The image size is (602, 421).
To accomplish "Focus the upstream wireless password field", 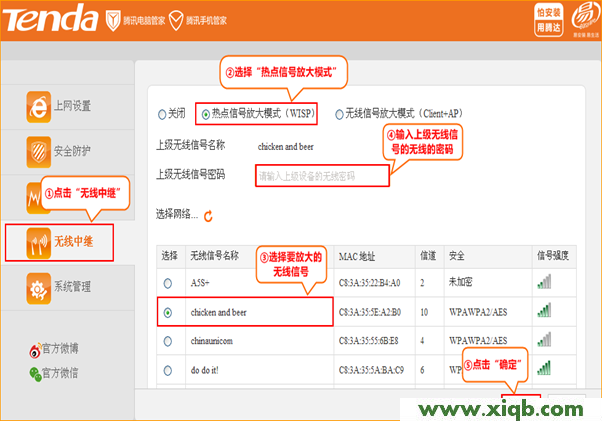I will click(x=322, y=176).
